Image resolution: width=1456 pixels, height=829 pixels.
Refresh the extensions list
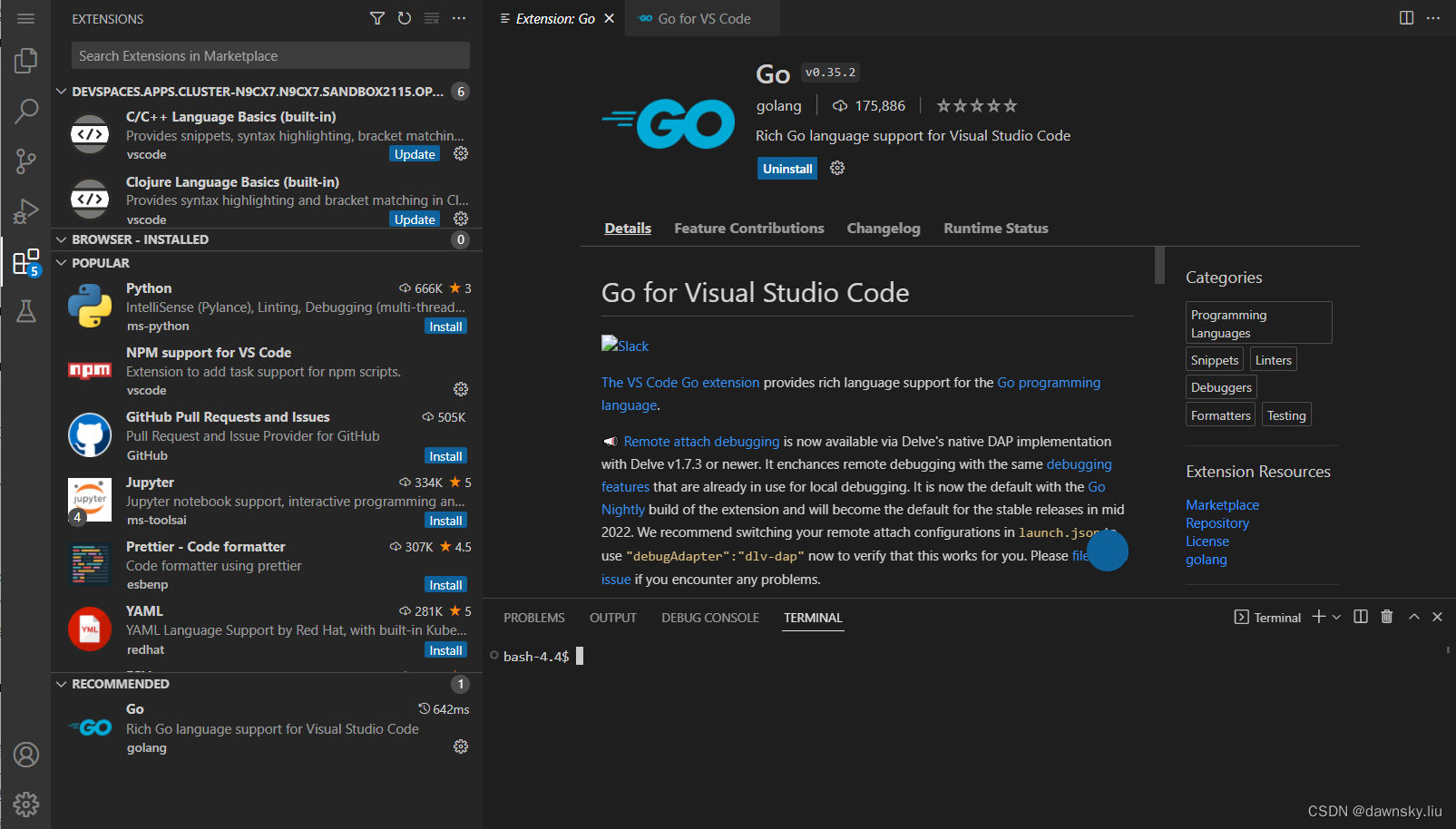point(405,18)
